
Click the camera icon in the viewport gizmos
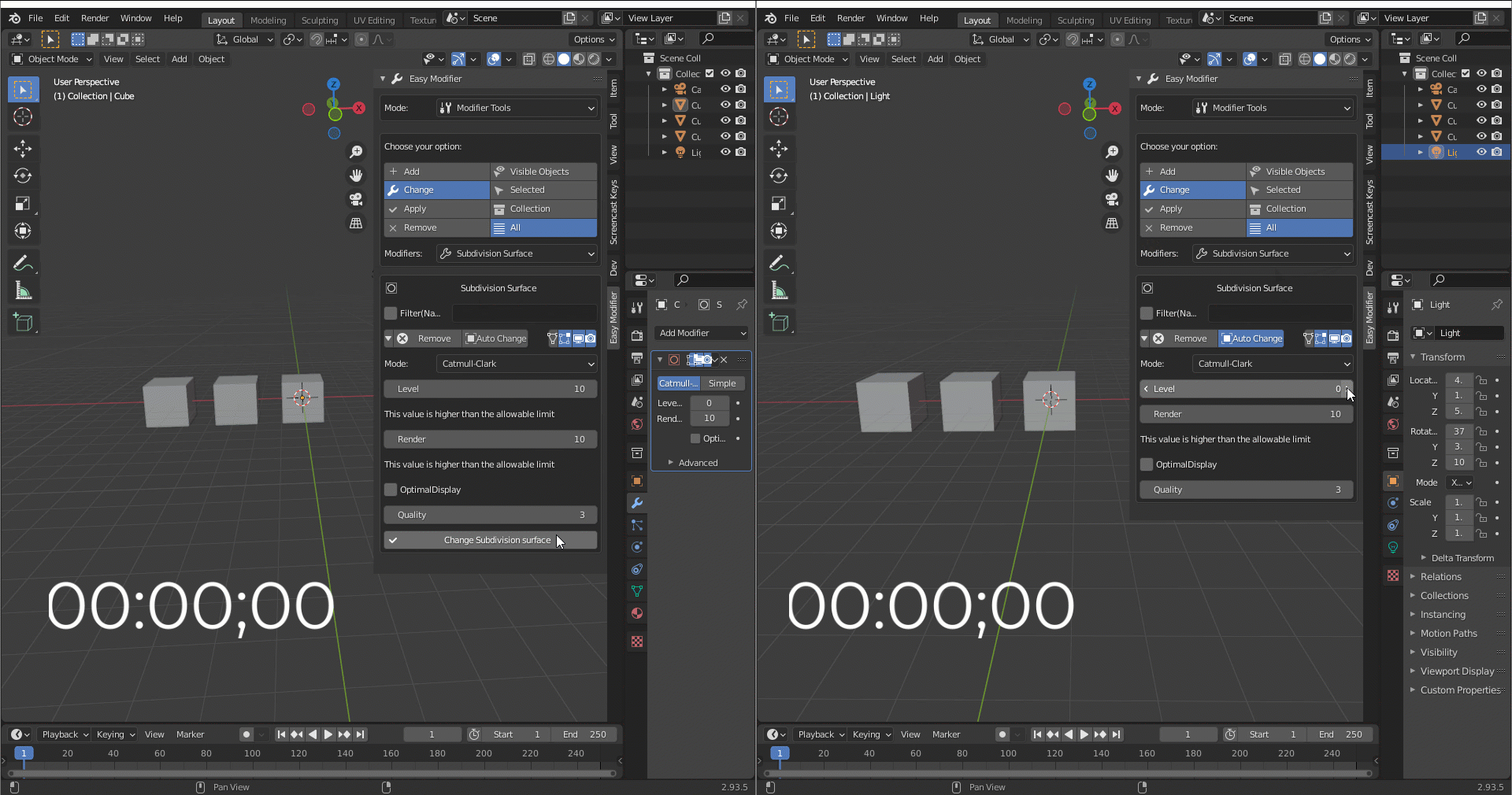pyautogui.click(x=356, y=200)
